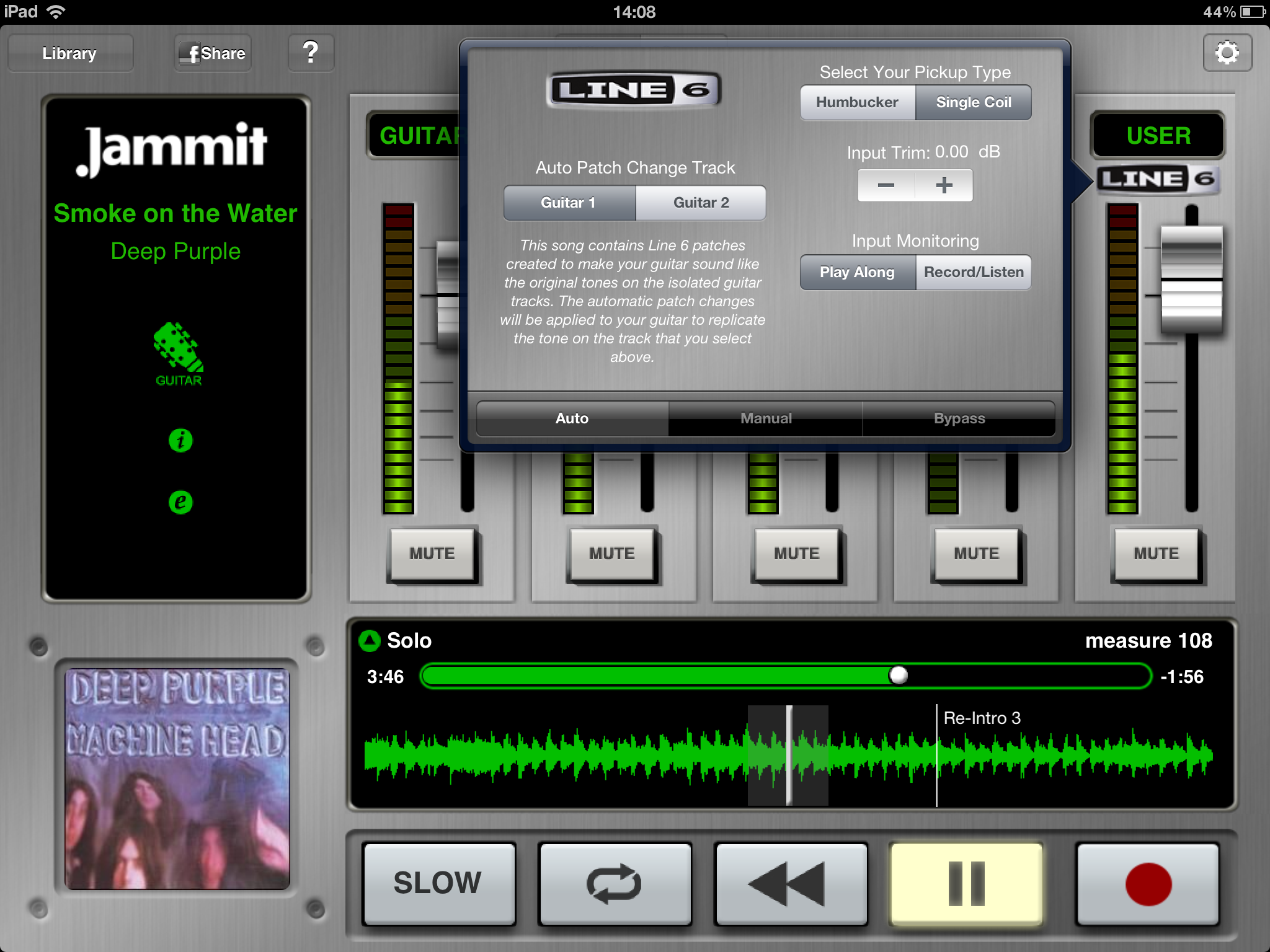Tap the green 'e' icon
The width and height of the screenshot is (1270, 952).
coord(180,501)
